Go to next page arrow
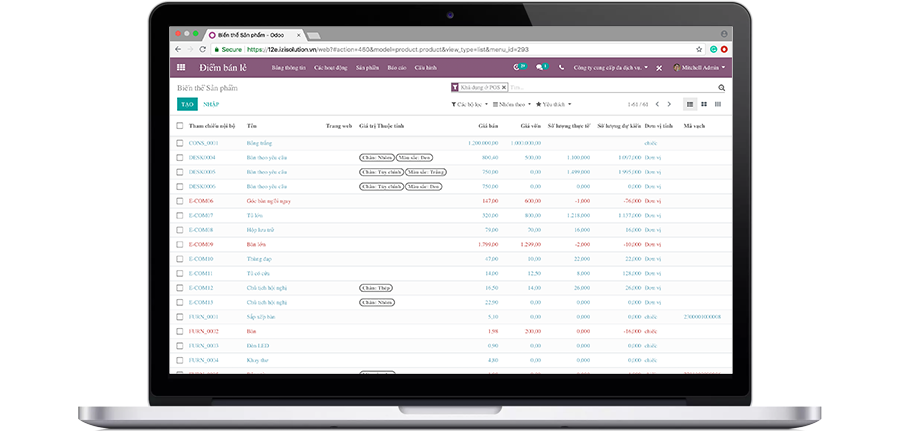Image resolution: width=900 pixels, height=431 pixels. coord(670,104)
